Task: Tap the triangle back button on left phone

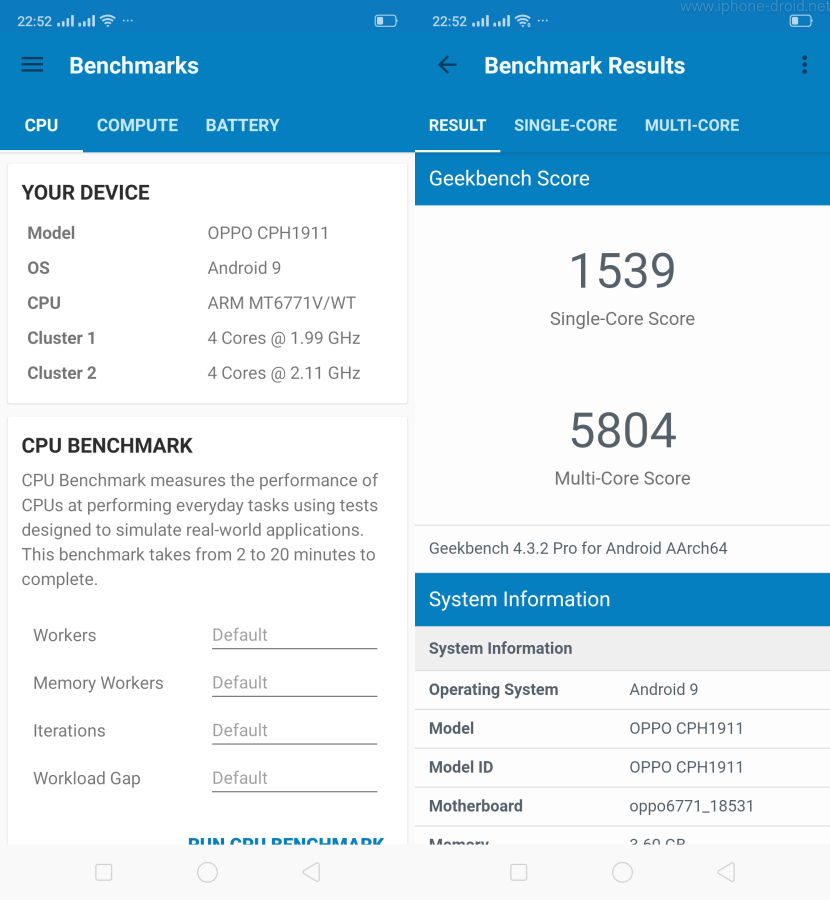Action: (x=311, y=872)
